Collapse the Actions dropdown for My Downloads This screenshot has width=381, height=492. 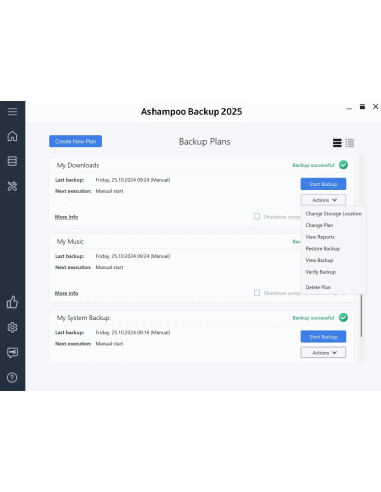coord(323,200)
